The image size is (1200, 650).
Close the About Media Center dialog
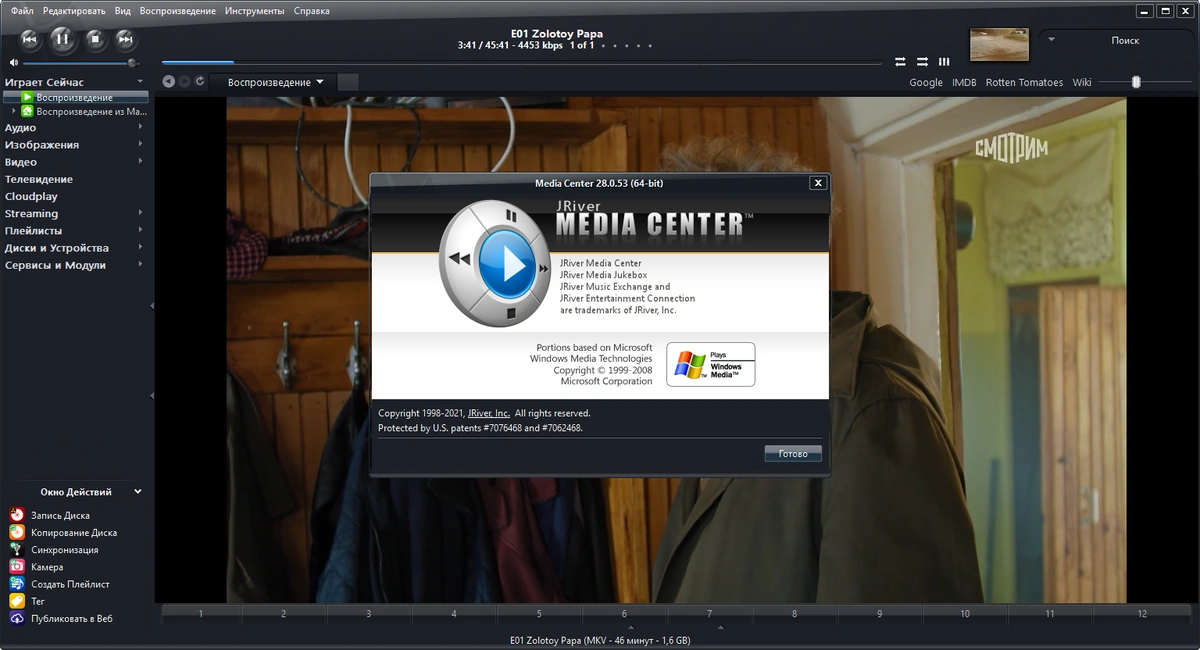(818, 183)
